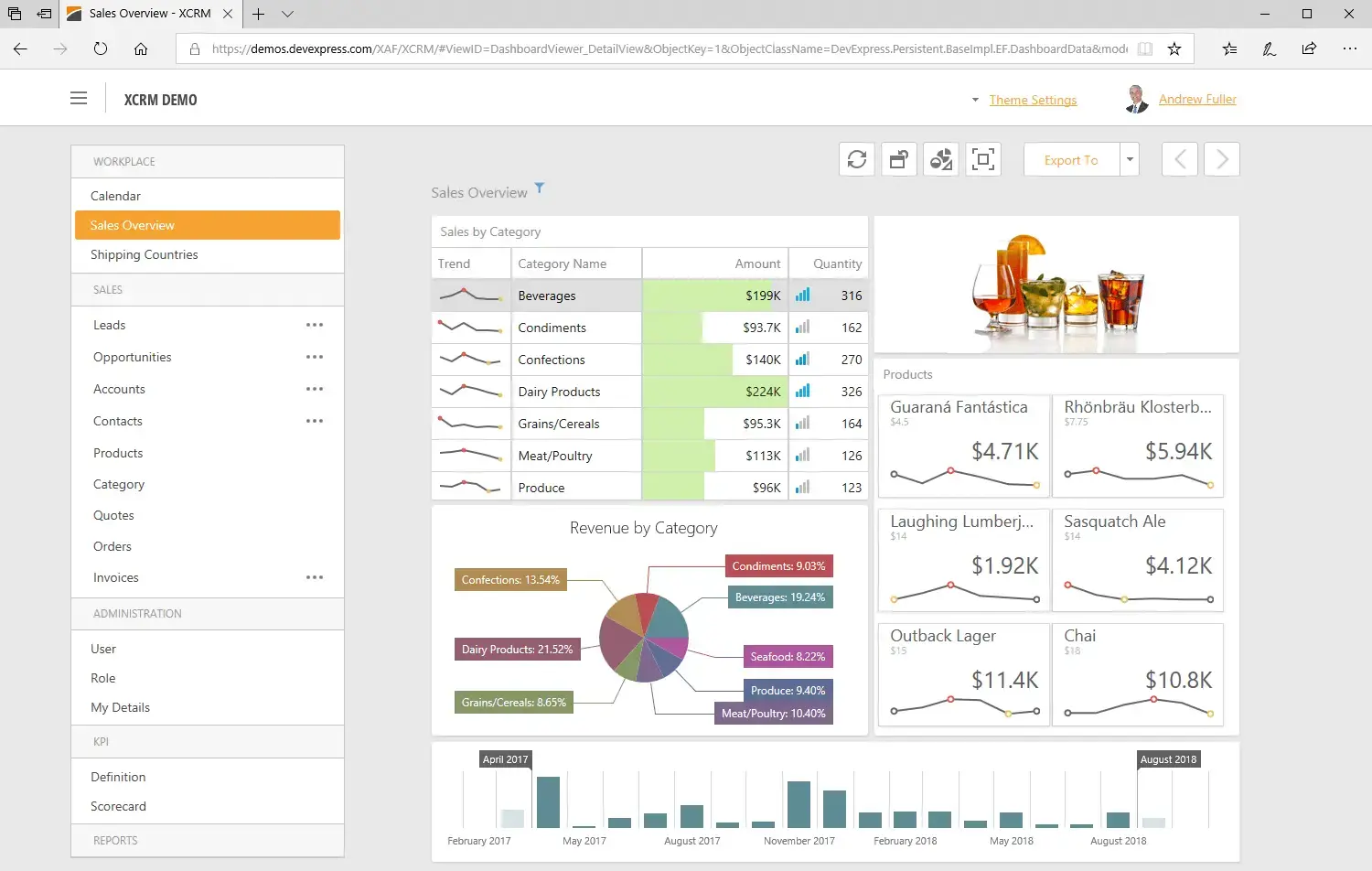1372x871 pixels.
Task: Click the Export To button
Action: pos(1071,159)
